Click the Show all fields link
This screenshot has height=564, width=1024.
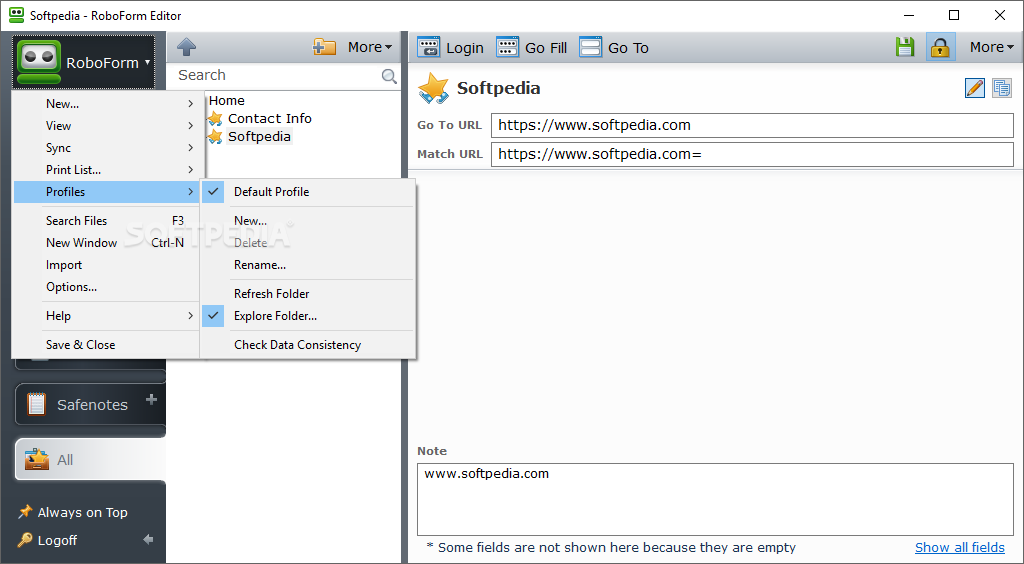point(959,547)
